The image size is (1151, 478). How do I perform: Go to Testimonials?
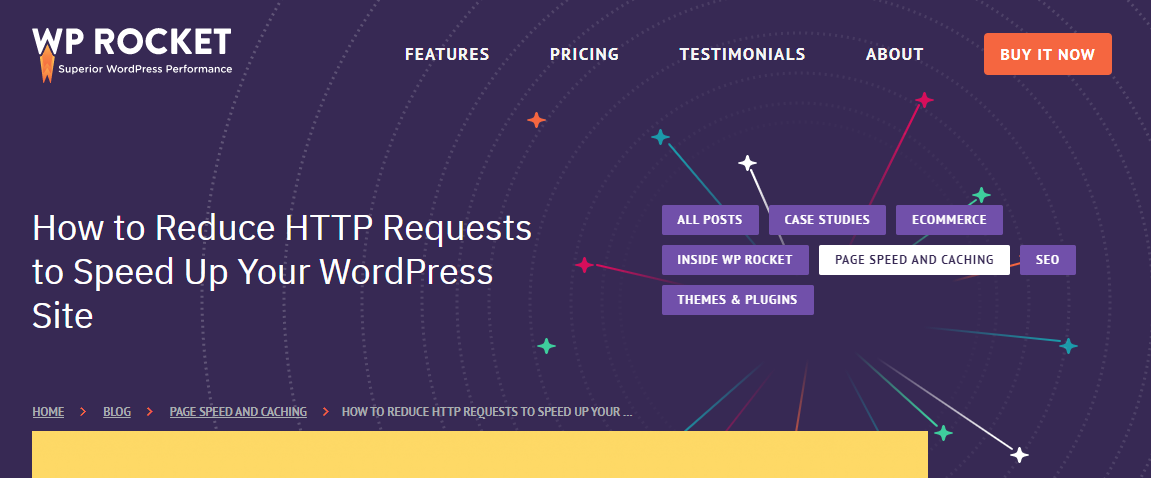click(742, 54)
